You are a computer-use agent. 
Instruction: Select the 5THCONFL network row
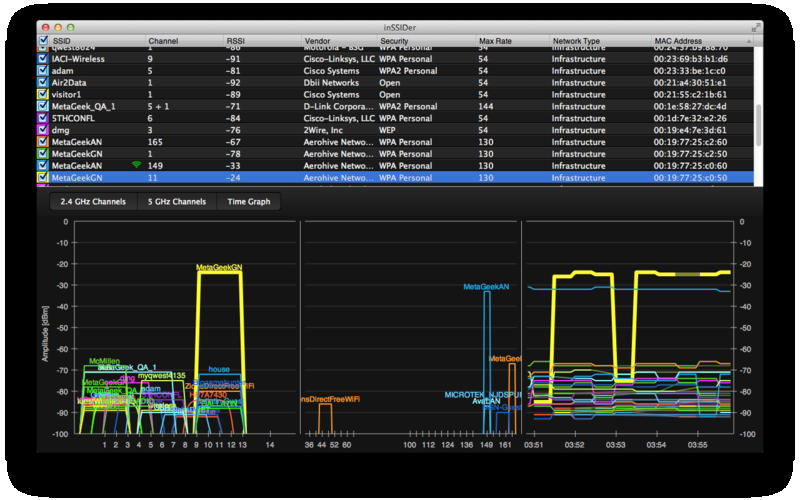tap(395, 118)
